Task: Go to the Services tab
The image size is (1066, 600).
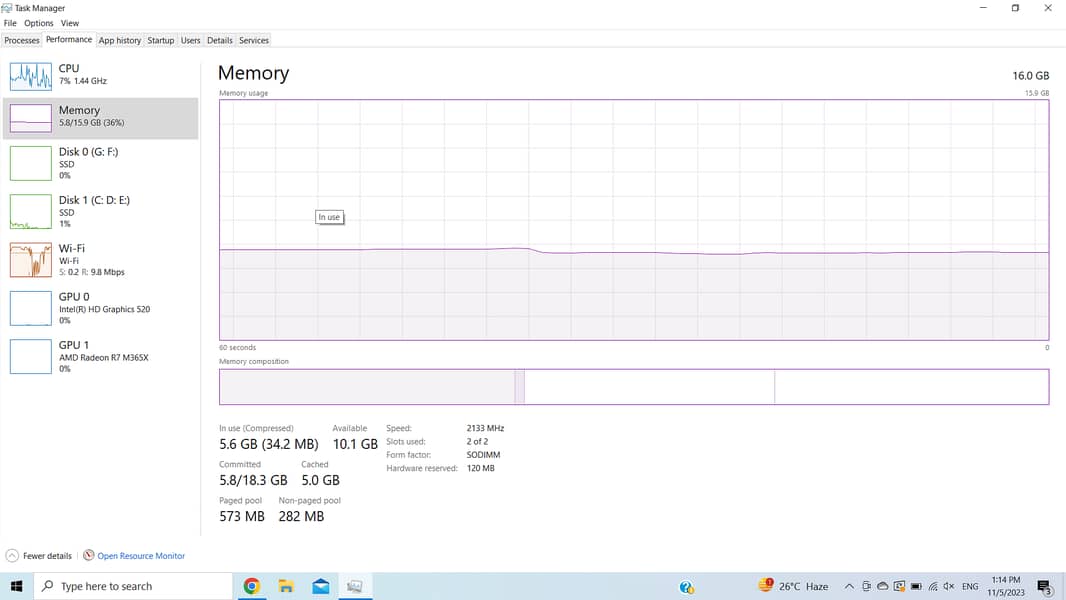Action: click(x=253, y=40)
